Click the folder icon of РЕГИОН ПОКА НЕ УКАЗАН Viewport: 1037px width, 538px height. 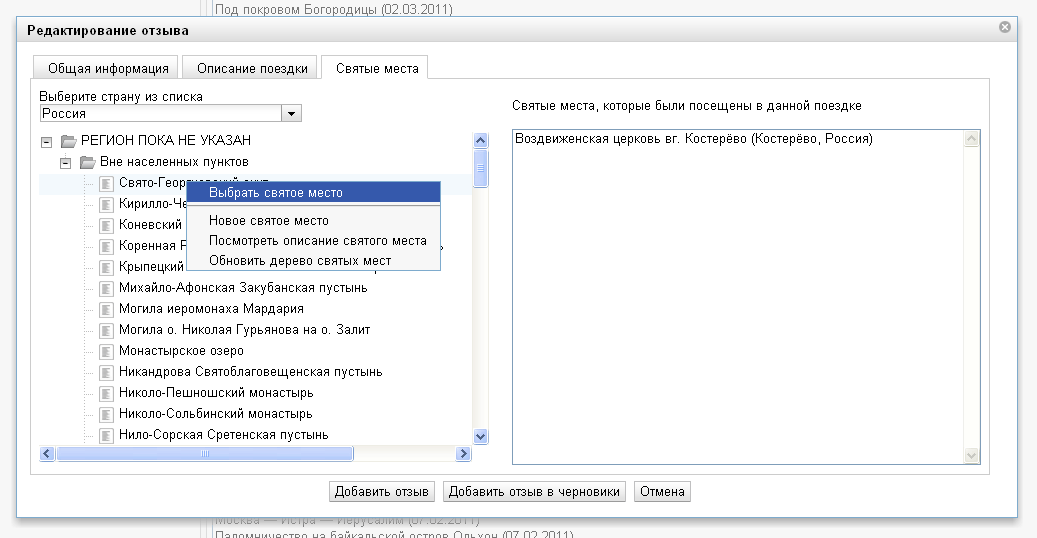(68, 141)
